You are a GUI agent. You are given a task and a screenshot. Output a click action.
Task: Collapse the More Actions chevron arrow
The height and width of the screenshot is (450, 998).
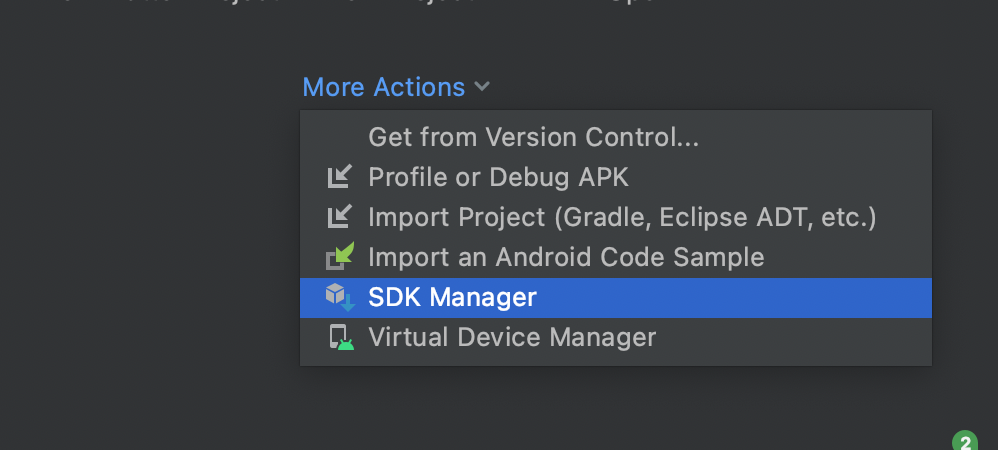click(482, 86)
